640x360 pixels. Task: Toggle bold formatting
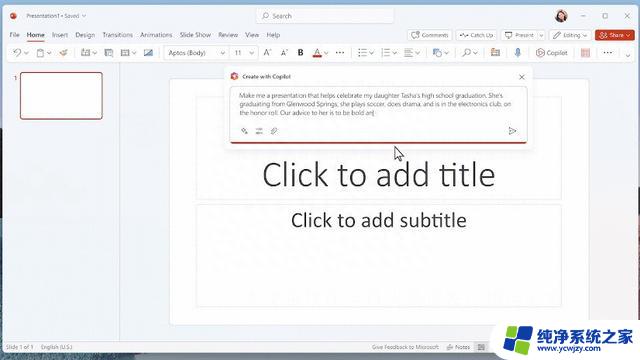point(300,53)
